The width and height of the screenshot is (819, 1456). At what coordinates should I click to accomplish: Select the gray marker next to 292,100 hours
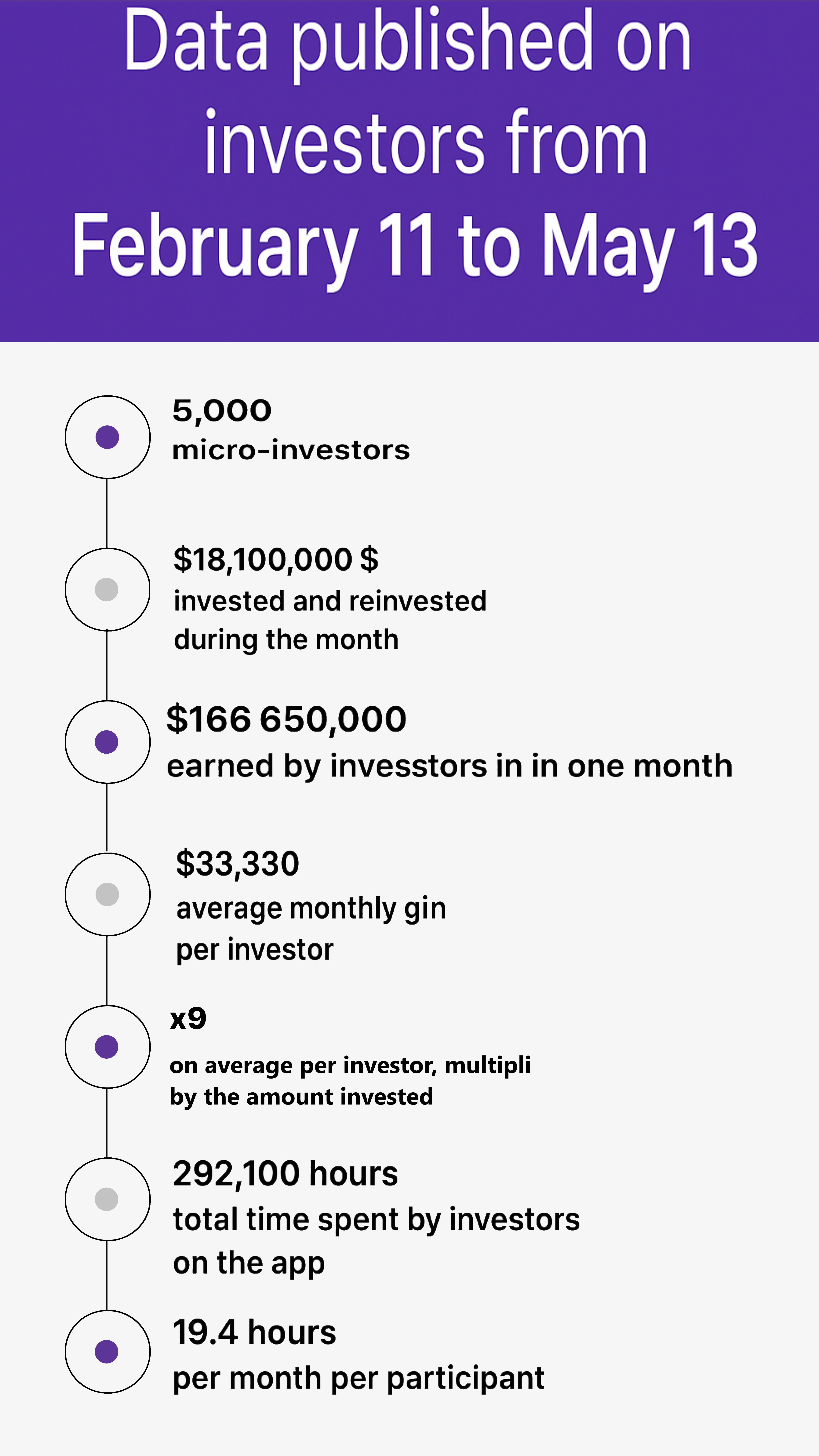[107, 1199]
